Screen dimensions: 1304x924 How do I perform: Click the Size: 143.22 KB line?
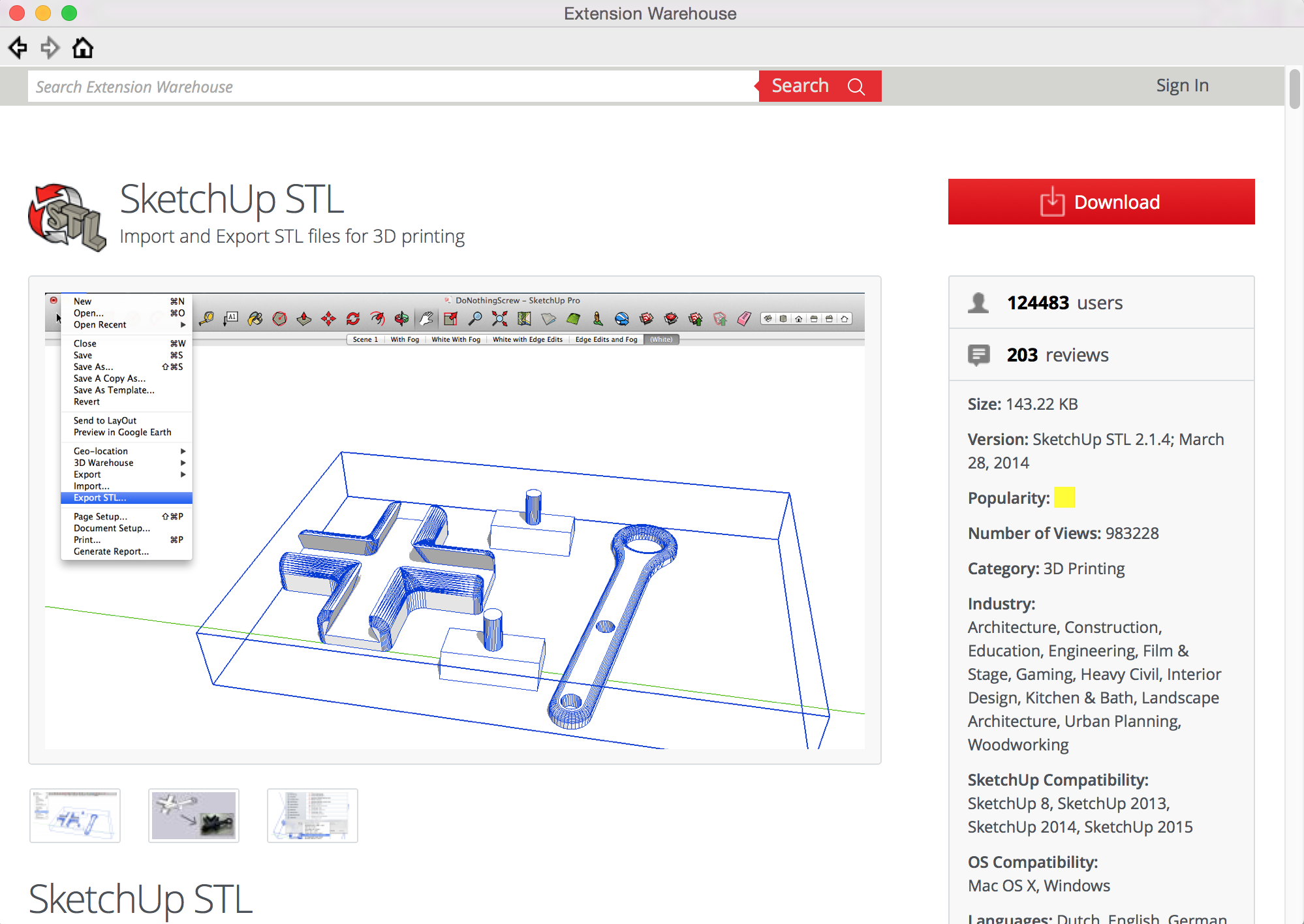click(x=1022, y=404)
